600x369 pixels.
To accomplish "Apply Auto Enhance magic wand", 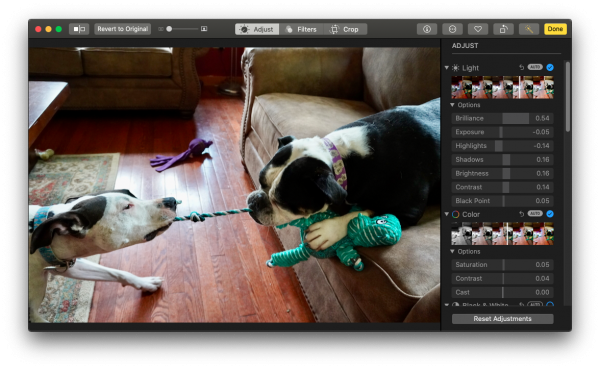I will coord(529,29).
